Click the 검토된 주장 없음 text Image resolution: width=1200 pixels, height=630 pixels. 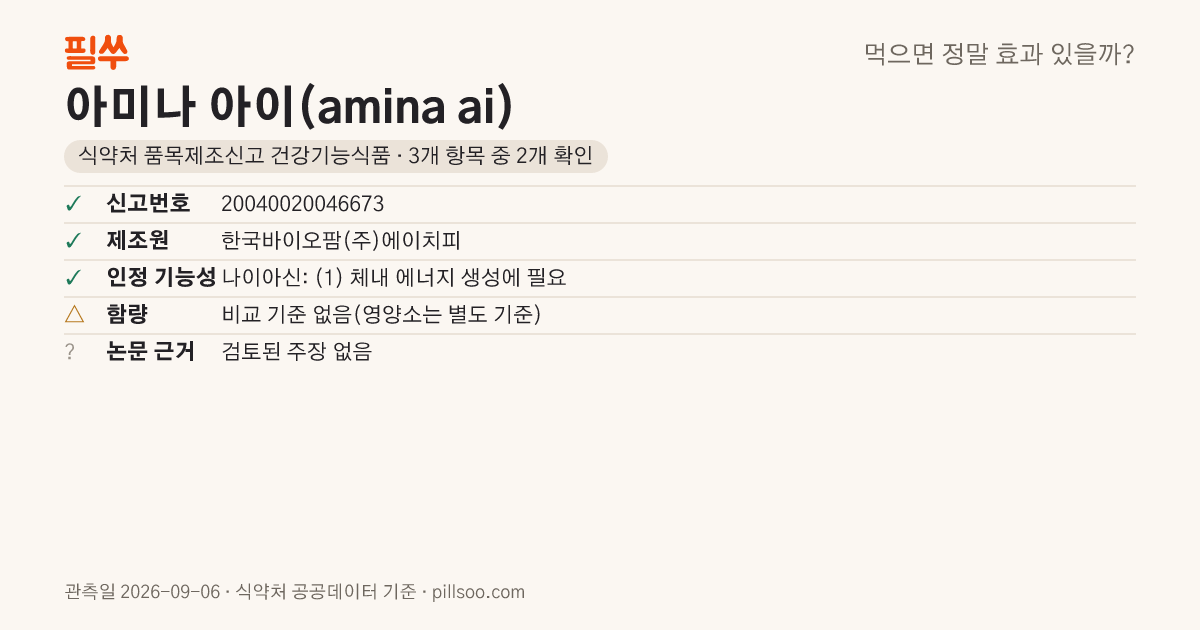coord(296,352)
